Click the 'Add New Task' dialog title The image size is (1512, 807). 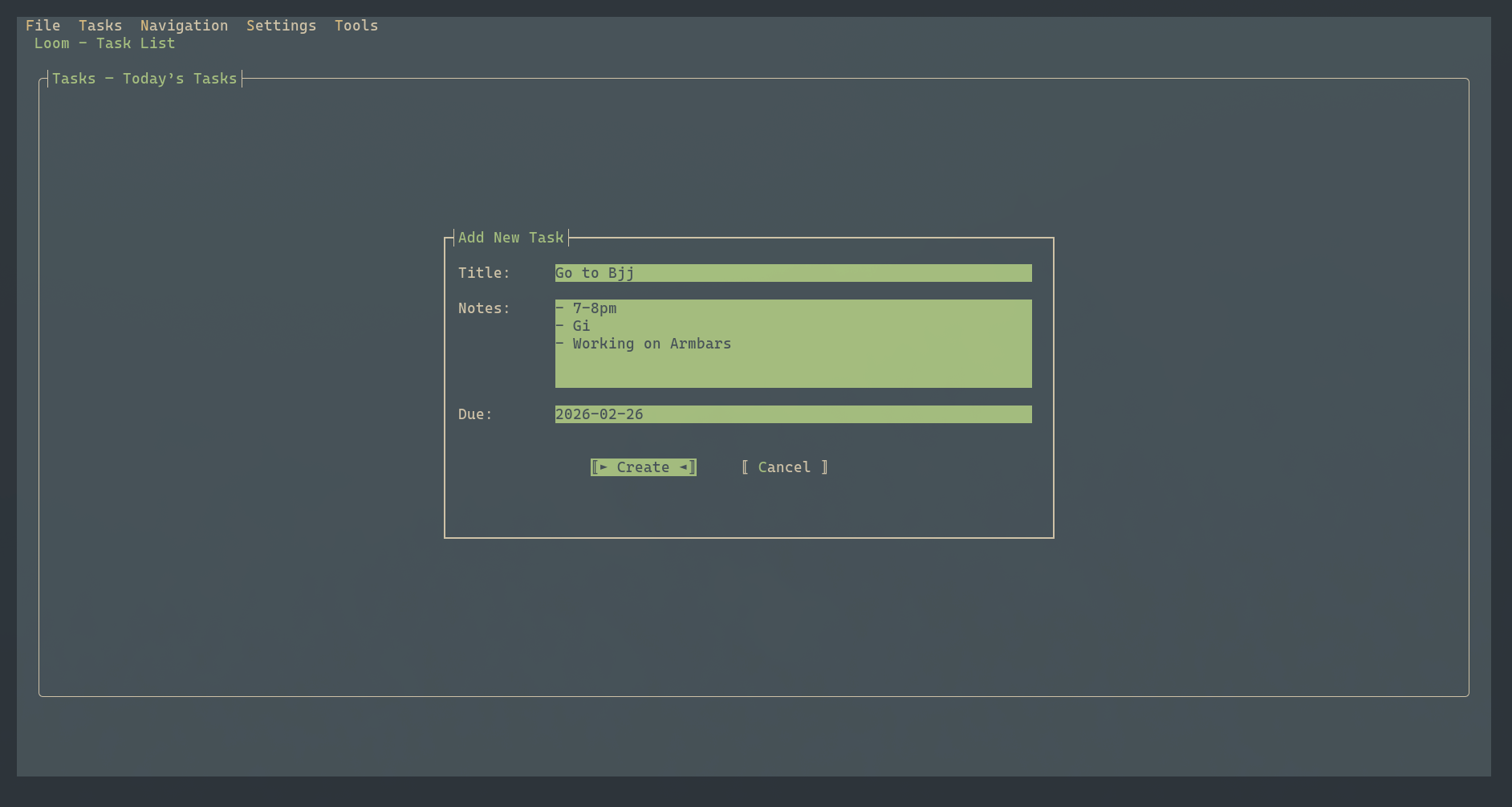click(x=510, y=237)
